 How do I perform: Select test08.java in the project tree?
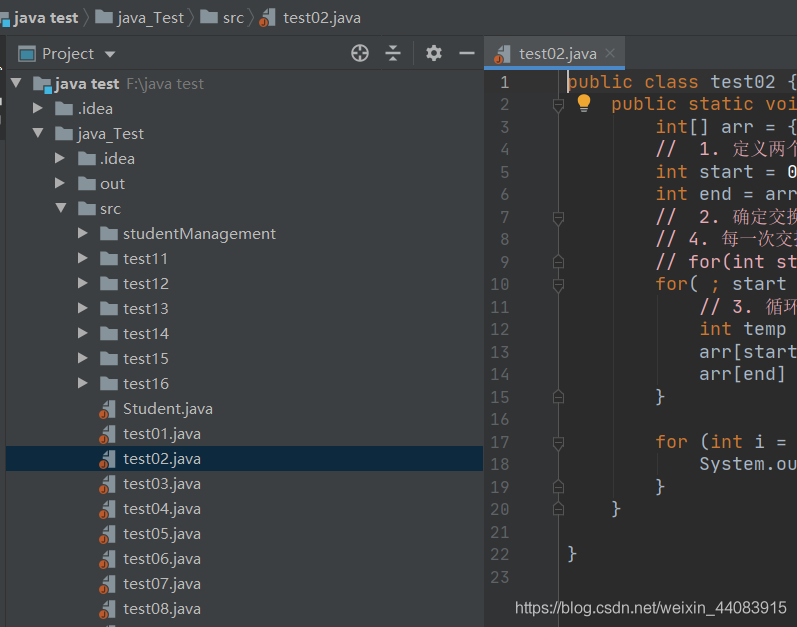click(x=244, y=608)
